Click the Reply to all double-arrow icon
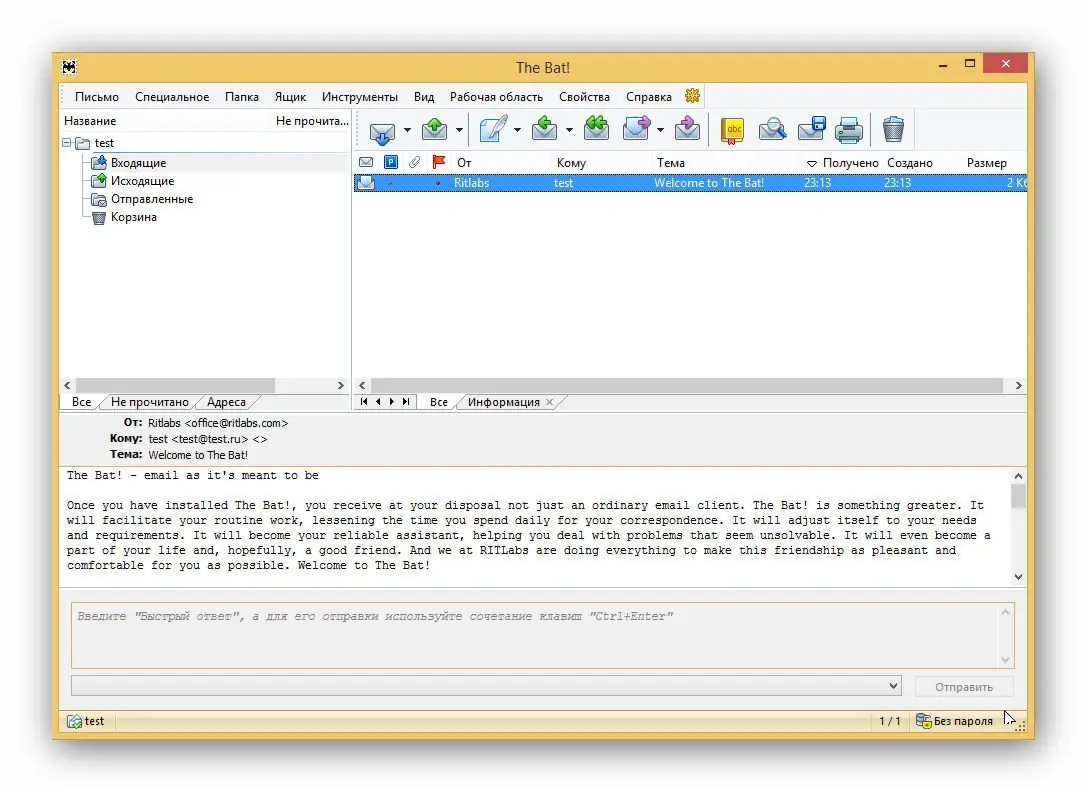This screenshot has height=792, width=1087. [596, 129]
